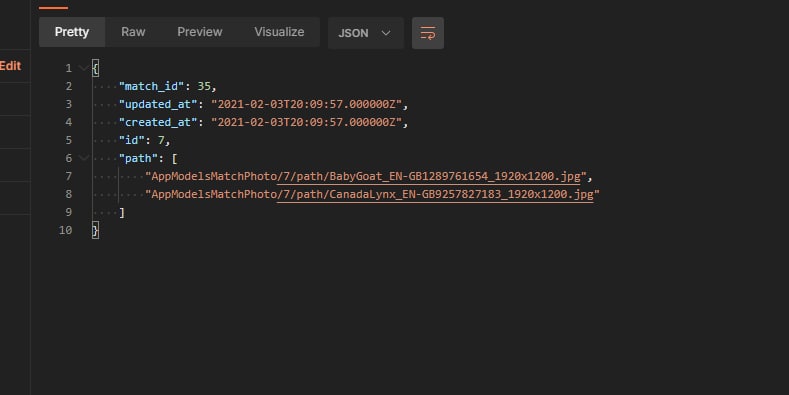Click the closing bracket on line 9
Image resolution: width=789 pixels, height=395 pixels.
[122, 212]
